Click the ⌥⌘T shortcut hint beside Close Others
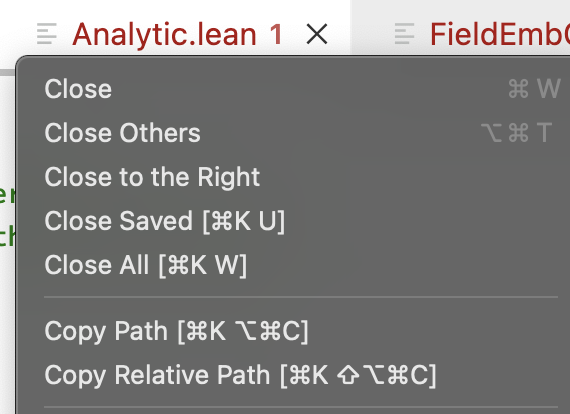570x414 pixels. (517, 133)
